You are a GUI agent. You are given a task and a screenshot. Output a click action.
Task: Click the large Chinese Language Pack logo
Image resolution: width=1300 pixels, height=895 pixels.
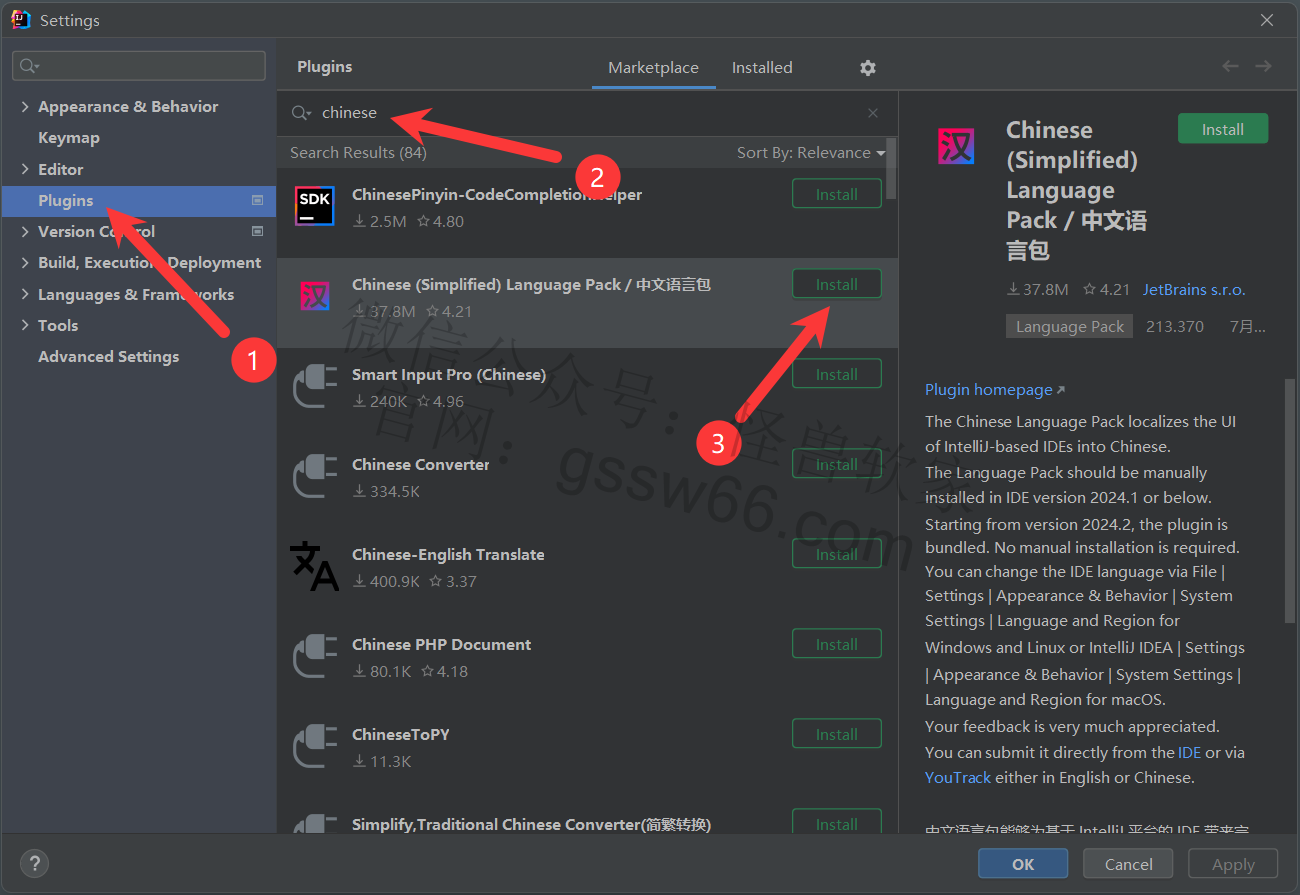point(956,146)
